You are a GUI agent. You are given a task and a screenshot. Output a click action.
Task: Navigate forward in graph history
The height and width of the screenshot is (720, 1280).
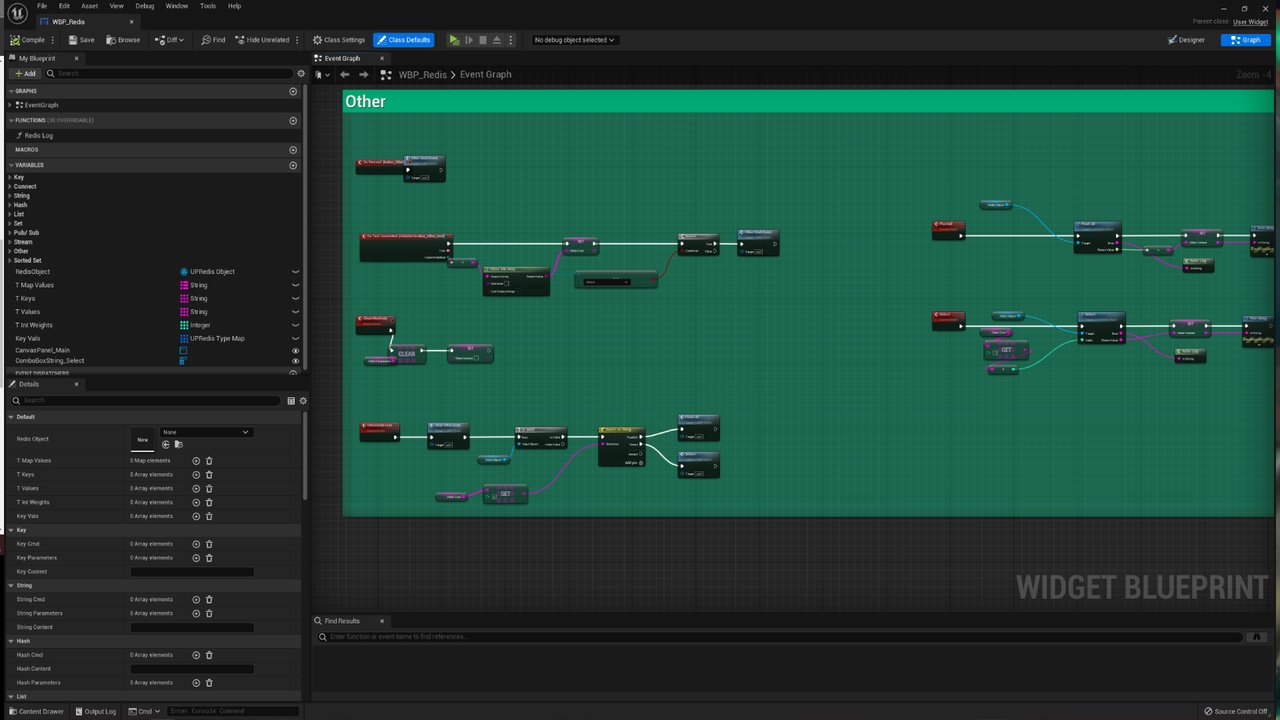[x=363, y=75]
